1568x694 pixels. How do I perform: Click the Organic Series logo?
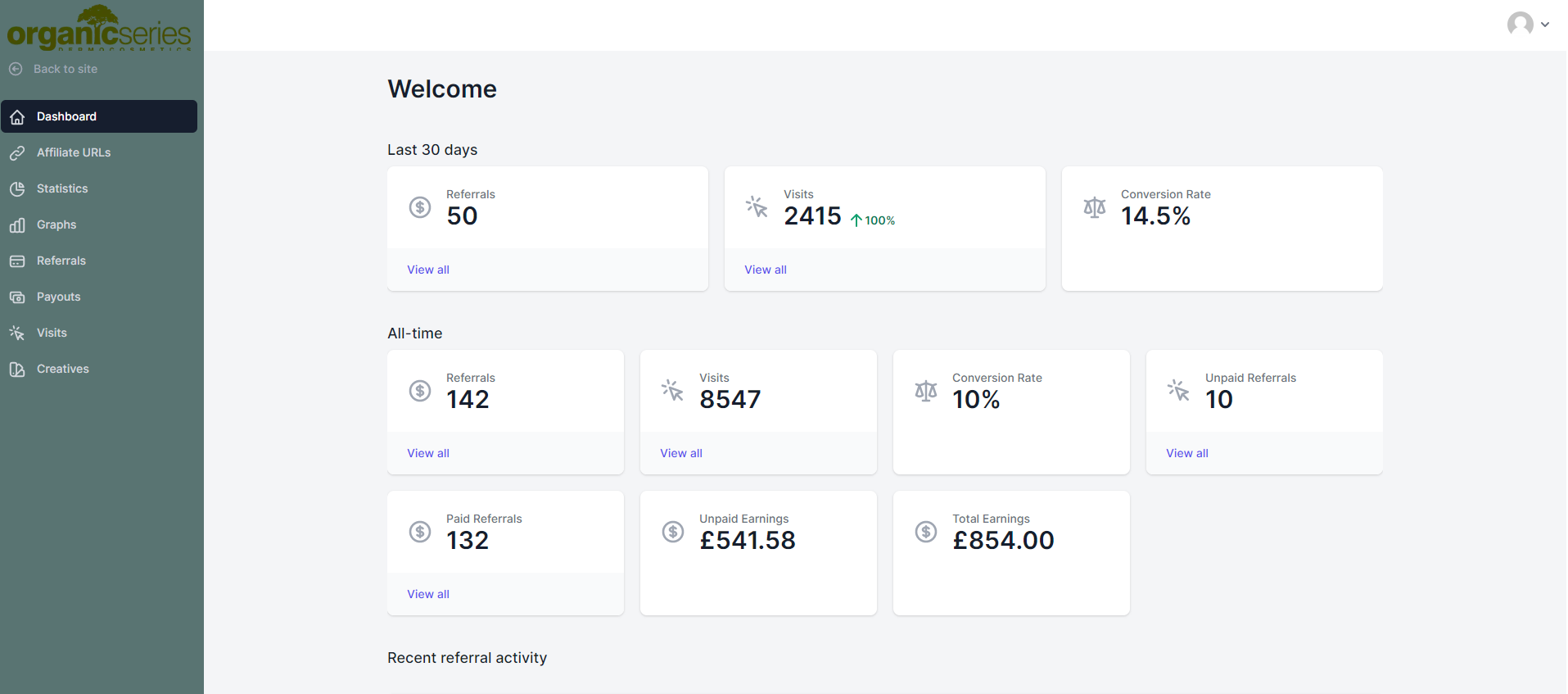coord(99,29)
